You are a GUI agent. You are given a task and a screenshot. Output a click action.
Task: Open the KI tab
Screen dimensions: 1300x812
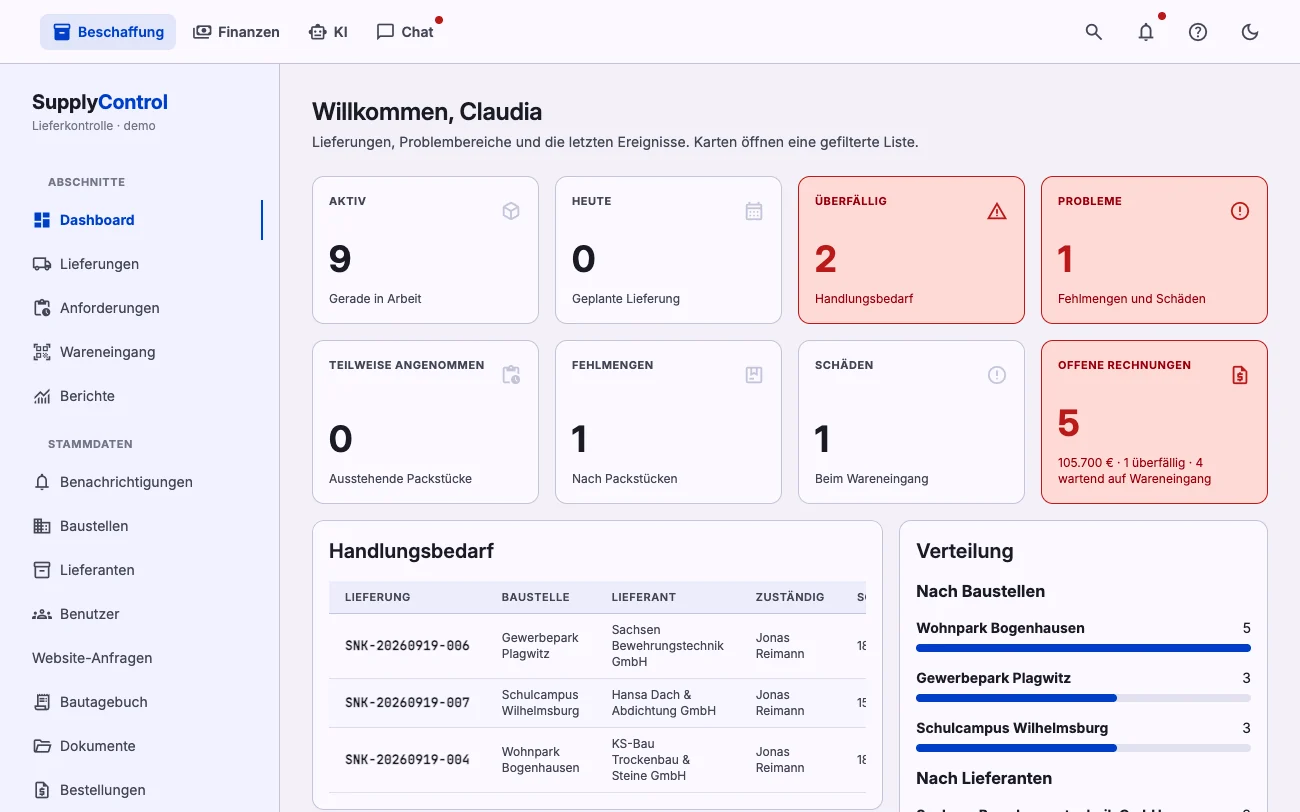tap(328, 32)
